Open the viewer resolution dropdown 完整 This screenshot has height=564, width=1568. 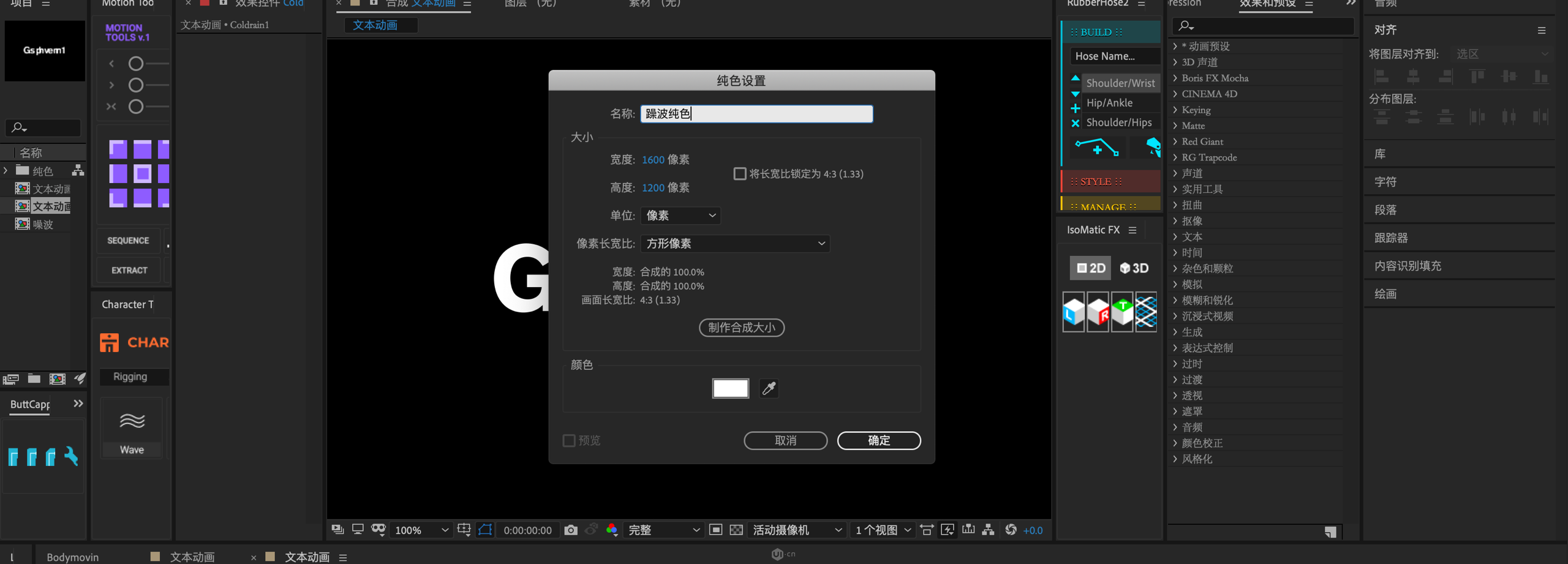click(663, 530)
